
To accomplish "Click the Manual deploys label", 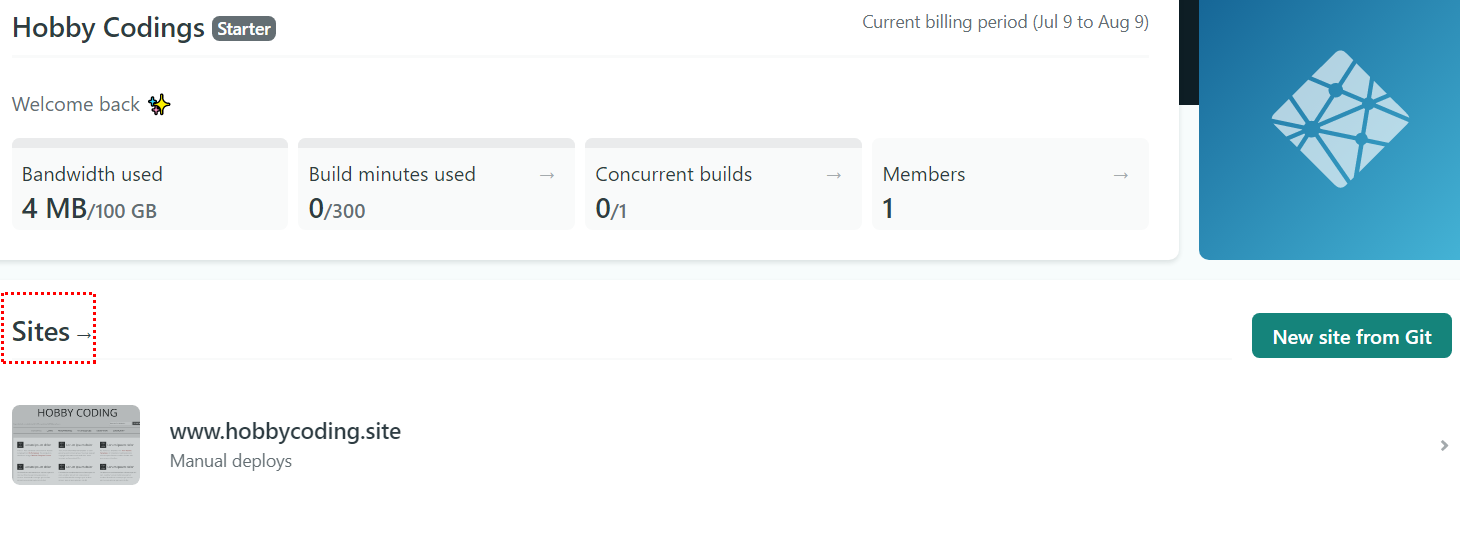I will [x=231, y=461].
